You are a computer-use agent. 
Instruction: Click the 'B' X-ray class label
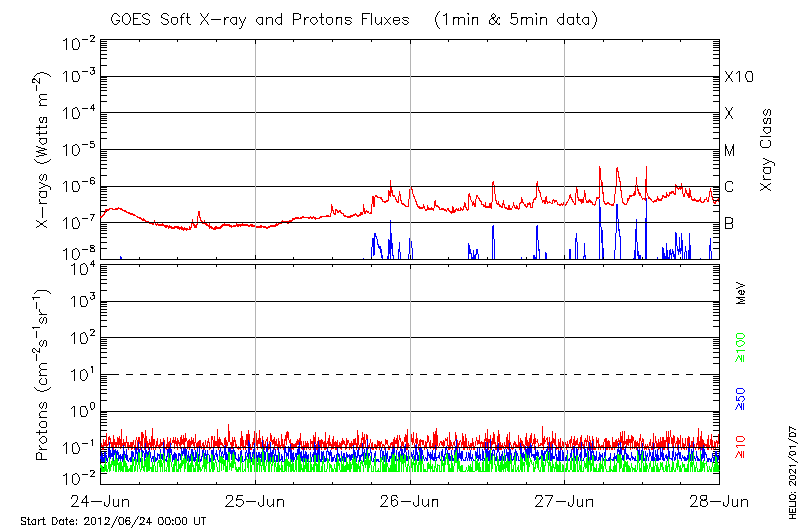tap(729, 223)
